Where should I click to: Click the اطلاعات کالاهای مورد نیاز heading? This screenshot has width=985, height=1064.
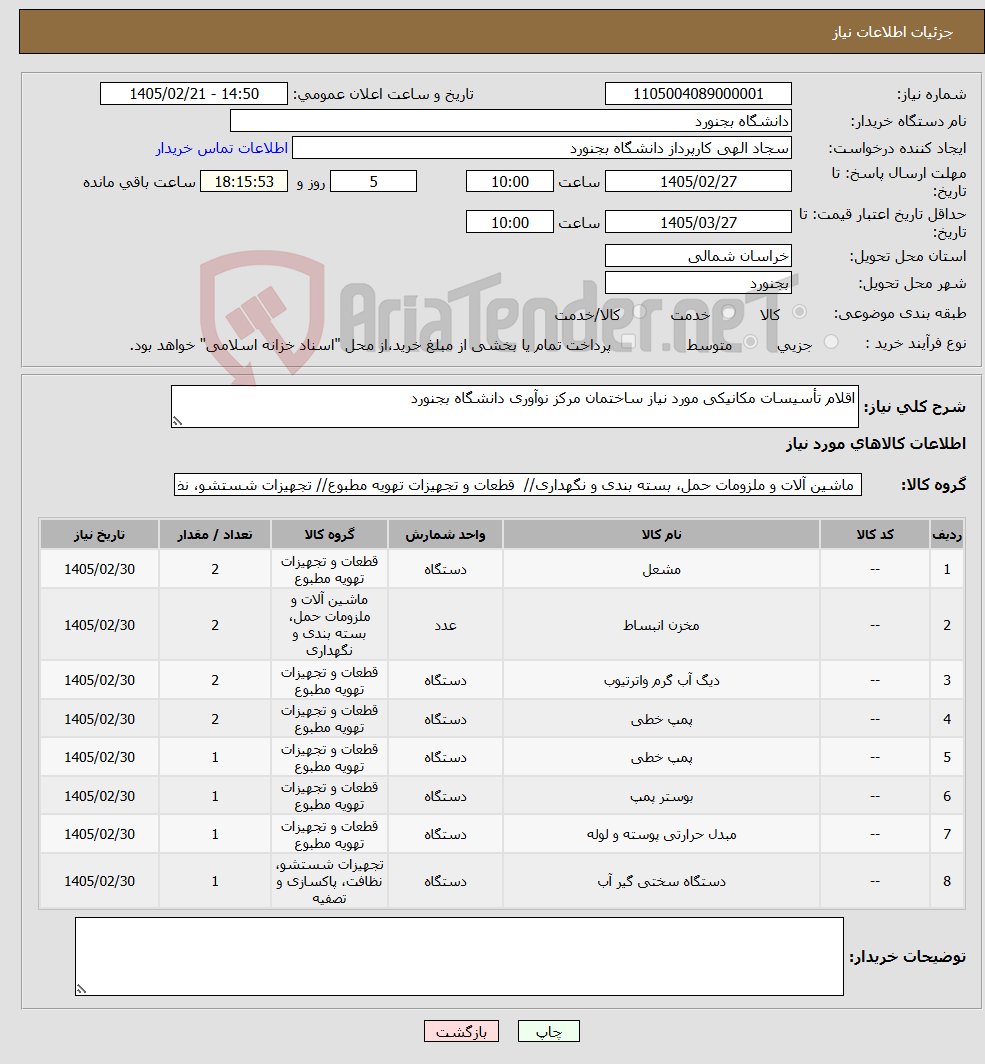[x=876, y=444]
